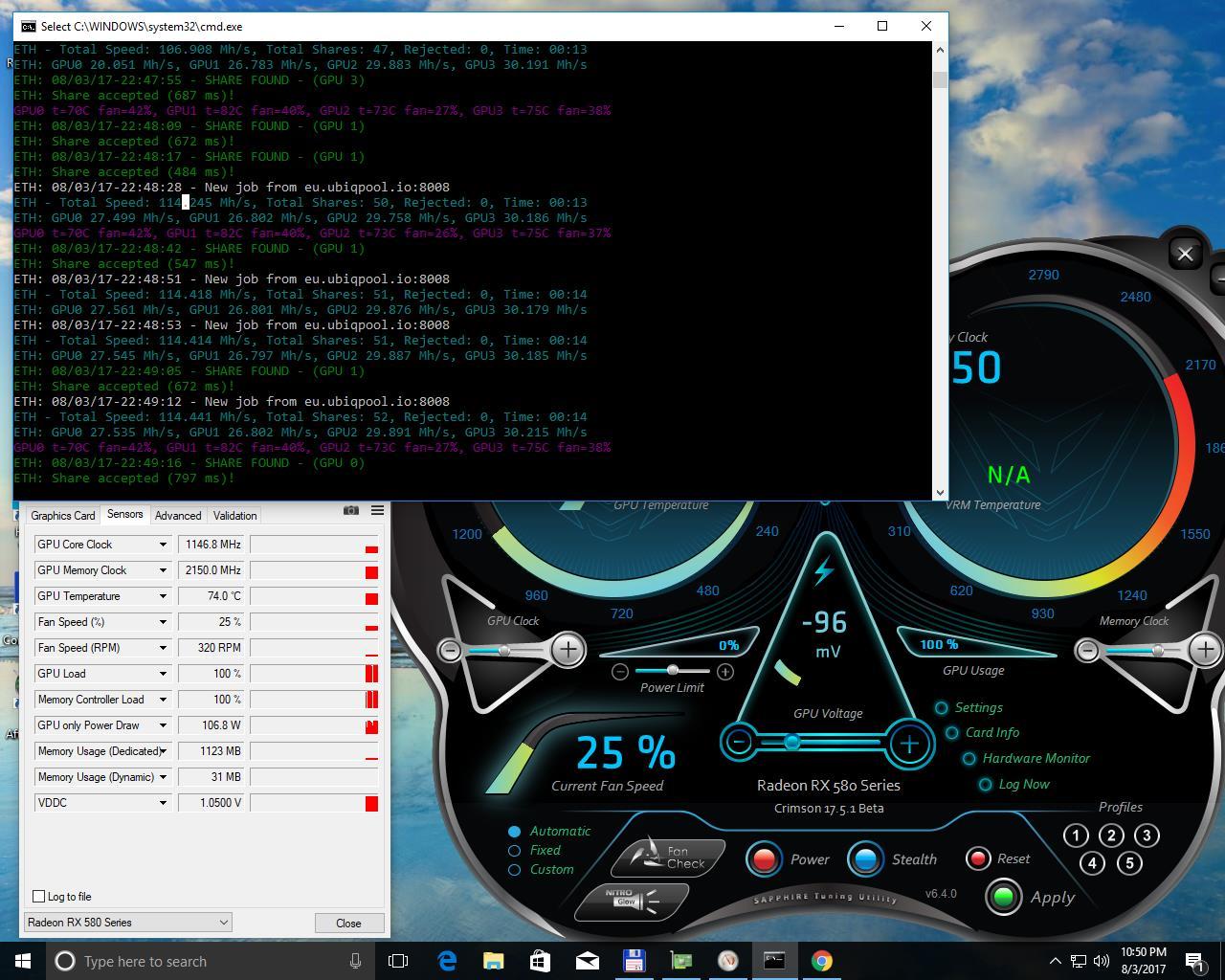
Task: Expand the Fan Speed (%) sensor dropdown
Action: 163,622
